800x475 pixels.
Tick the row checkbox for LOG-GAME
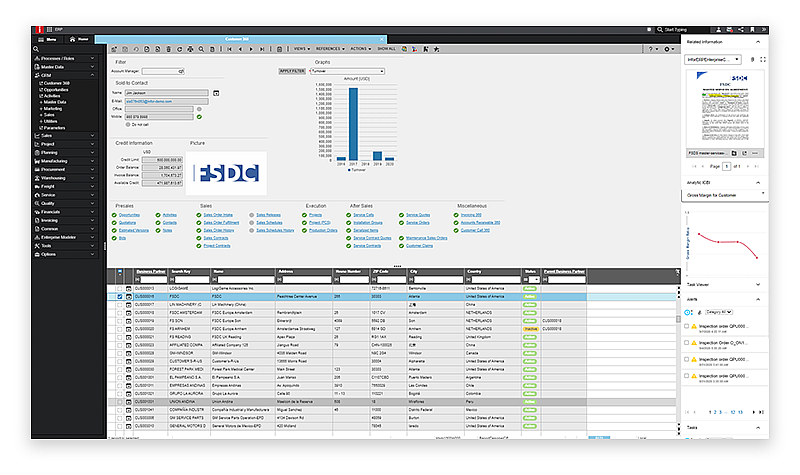[x=119, y=289]
